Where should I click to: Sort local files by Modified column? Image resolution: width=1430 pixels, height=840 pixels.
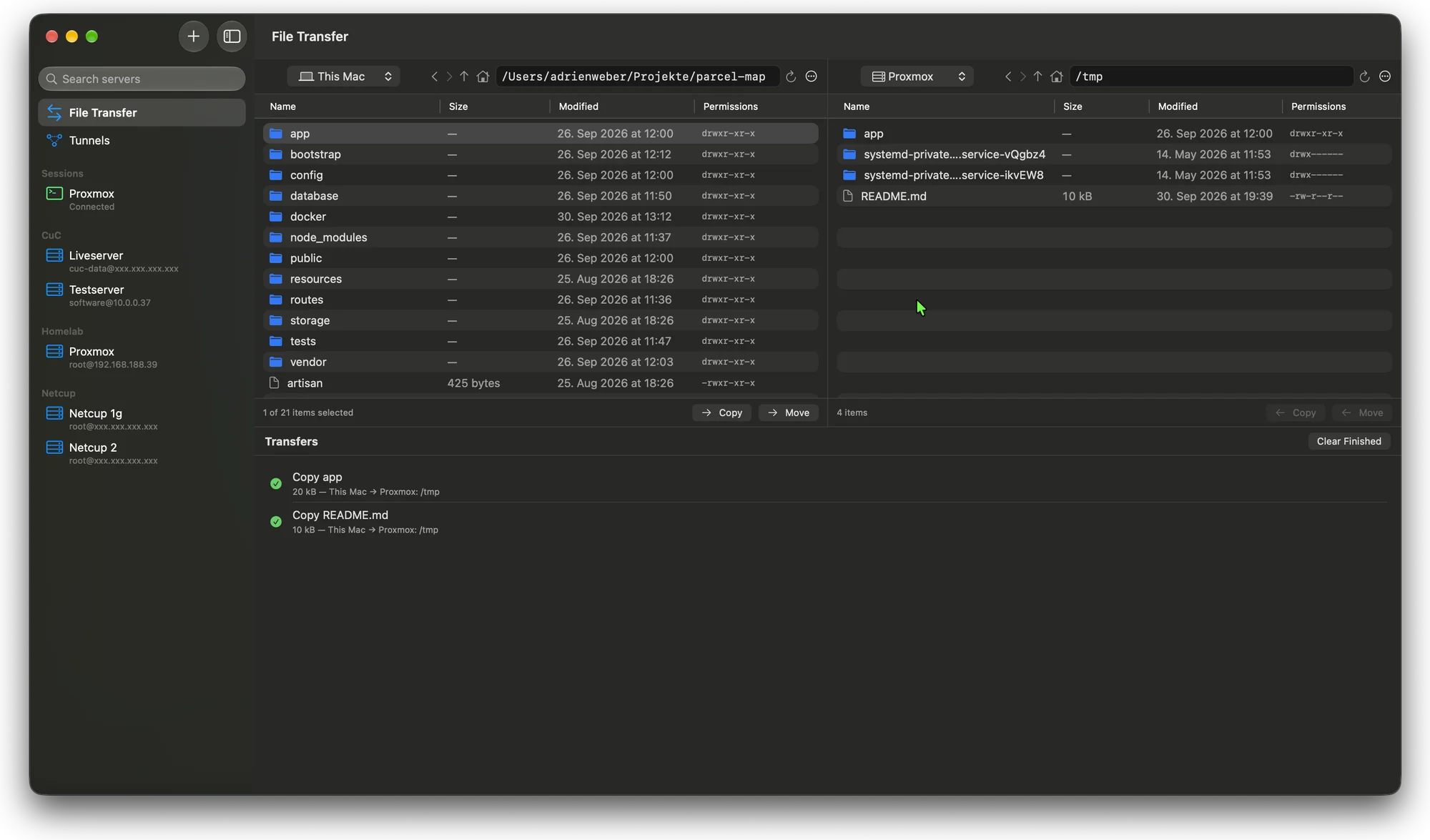tap(621, 107)
